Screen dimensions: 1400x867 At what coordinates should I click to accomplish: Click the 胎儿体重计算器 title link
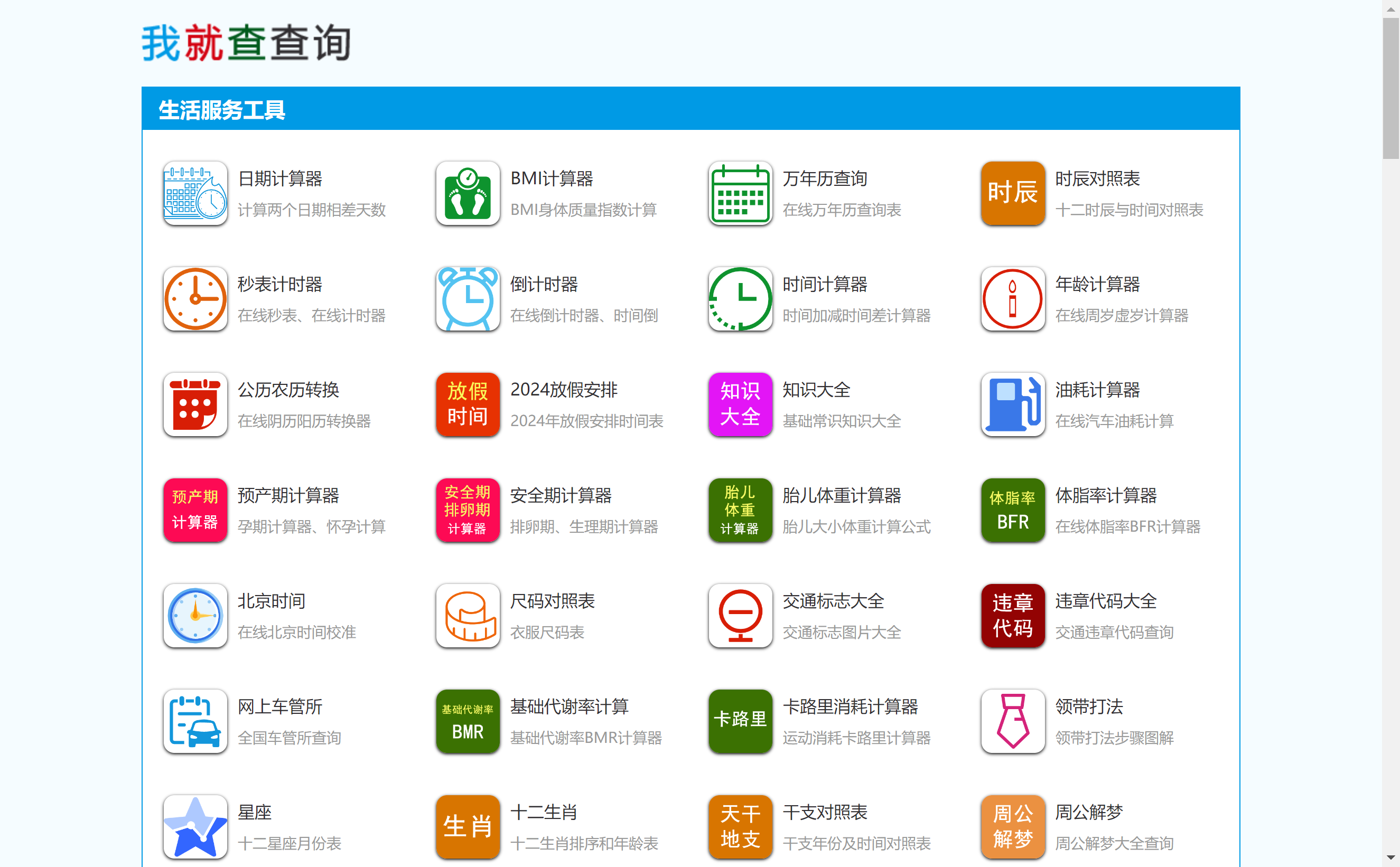click(842, 495)
